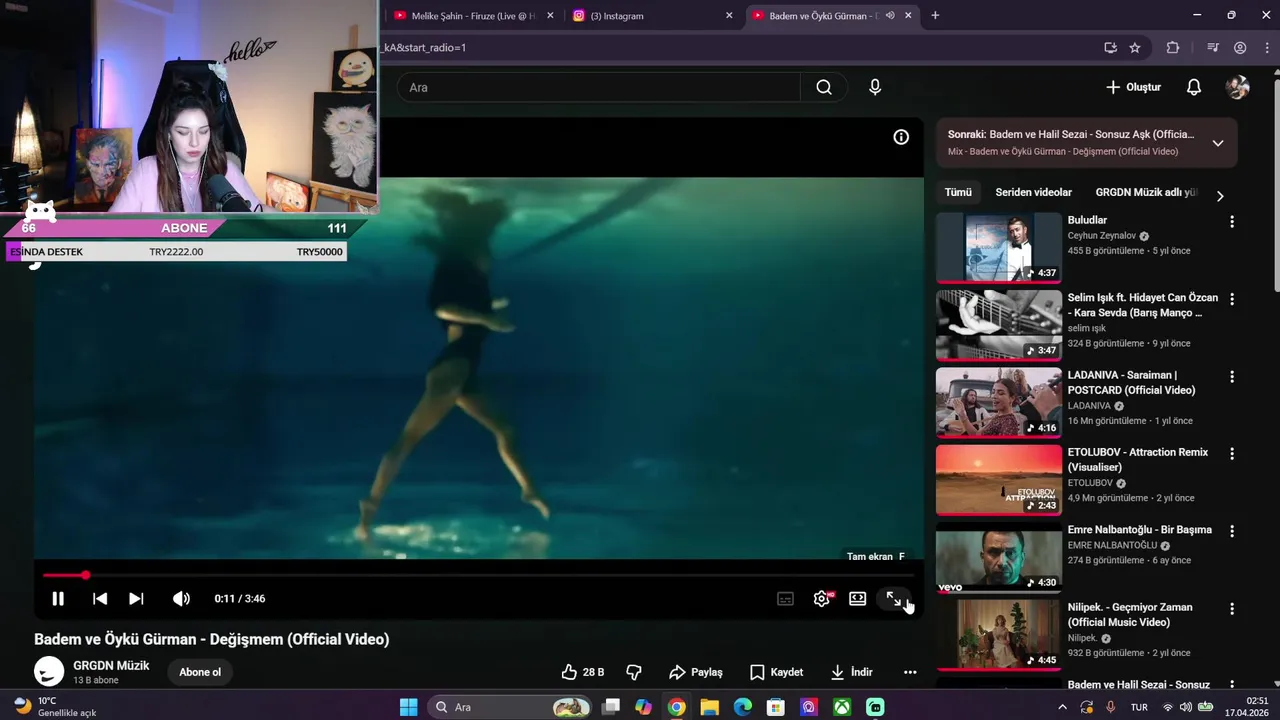Open Xbox app from taskbar

point(842,707)
